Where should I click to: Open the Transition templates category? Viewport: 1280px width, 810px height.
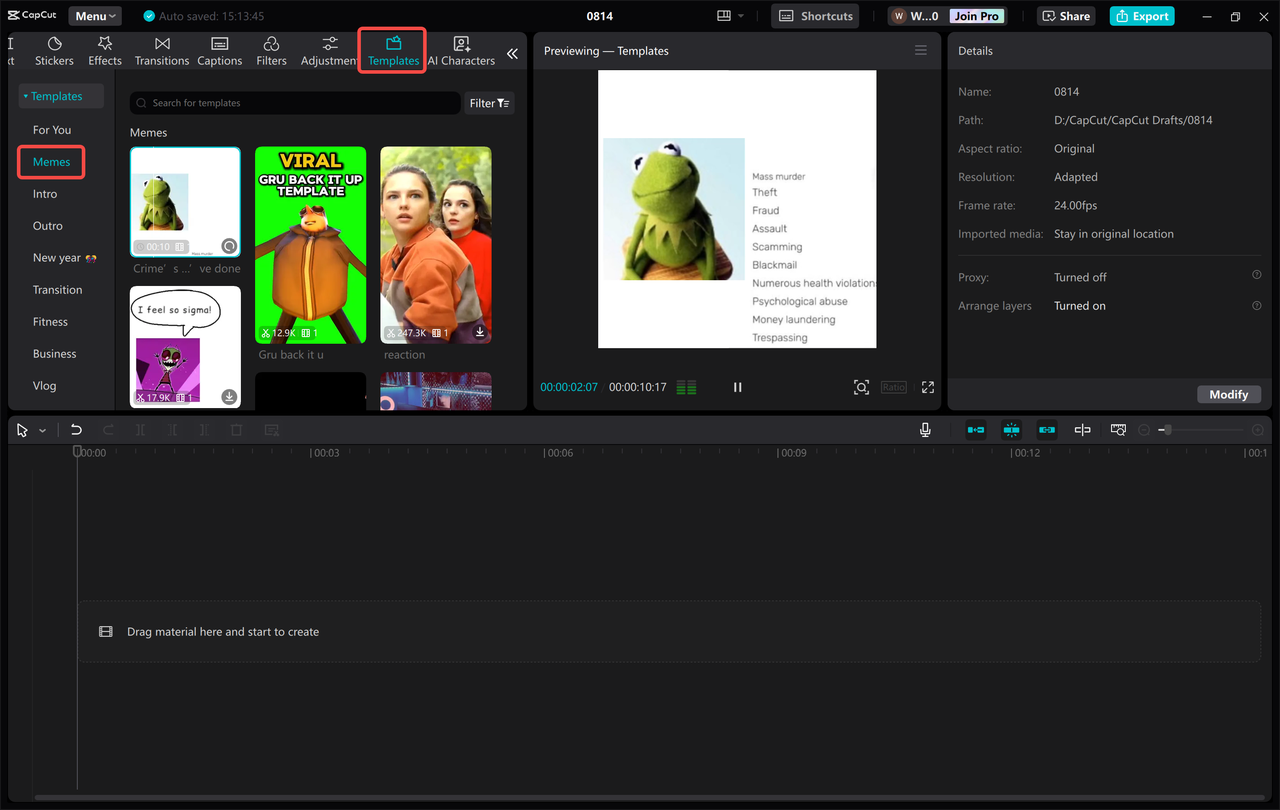58,289
